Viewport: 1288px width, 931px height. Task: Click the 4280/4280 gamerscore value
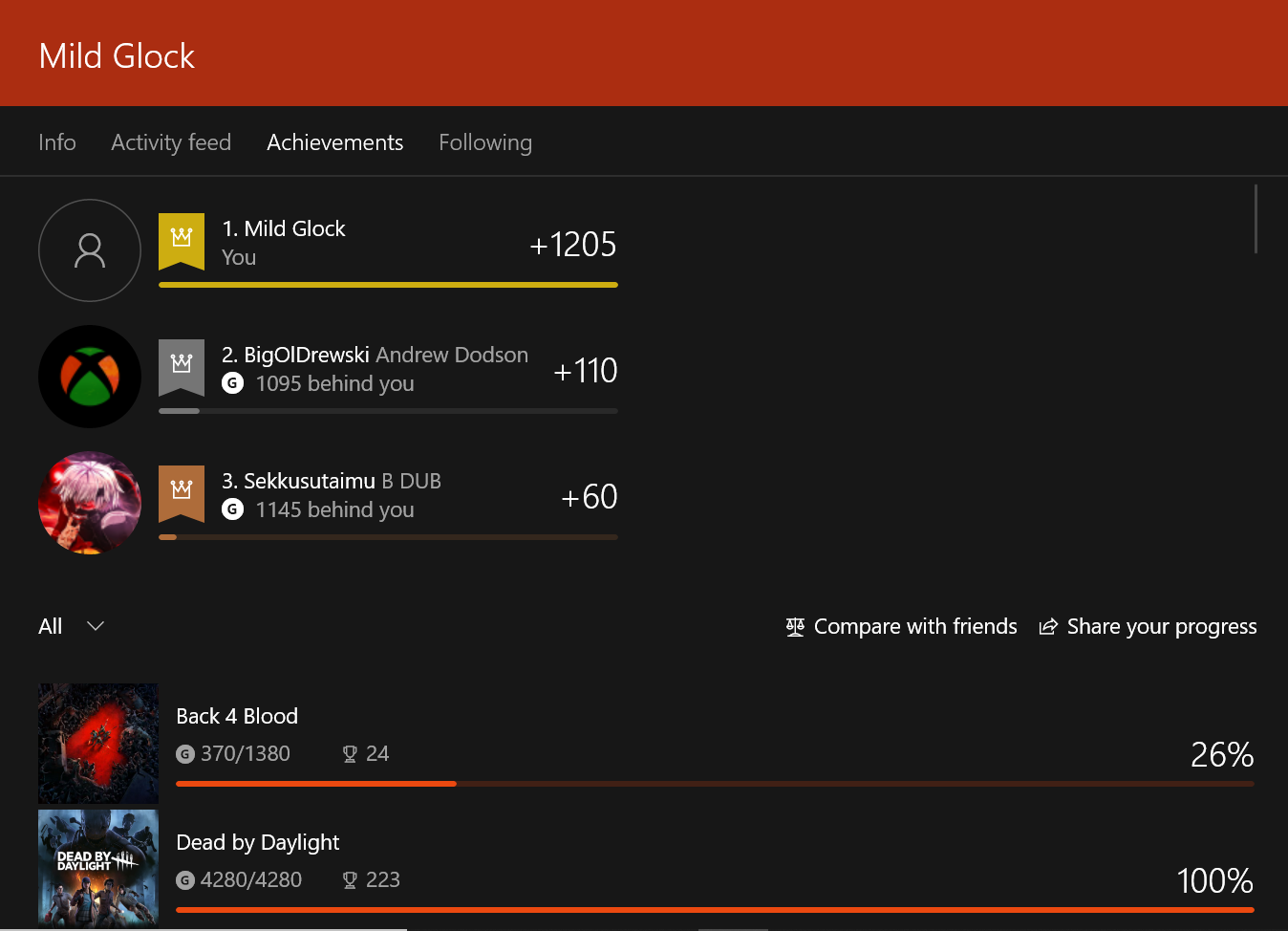point(251,880)
